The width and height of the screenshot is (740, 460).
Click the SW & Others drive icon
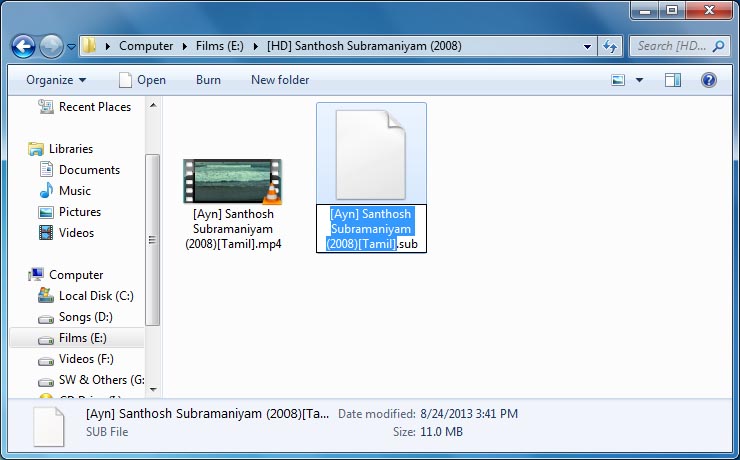pos(46,382)
